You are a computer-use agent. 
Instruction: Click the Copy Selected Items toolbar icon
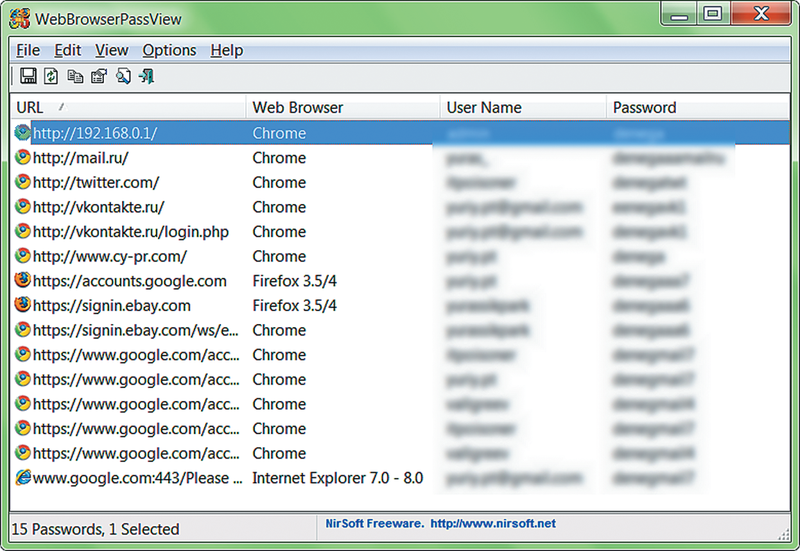[75, 76]
